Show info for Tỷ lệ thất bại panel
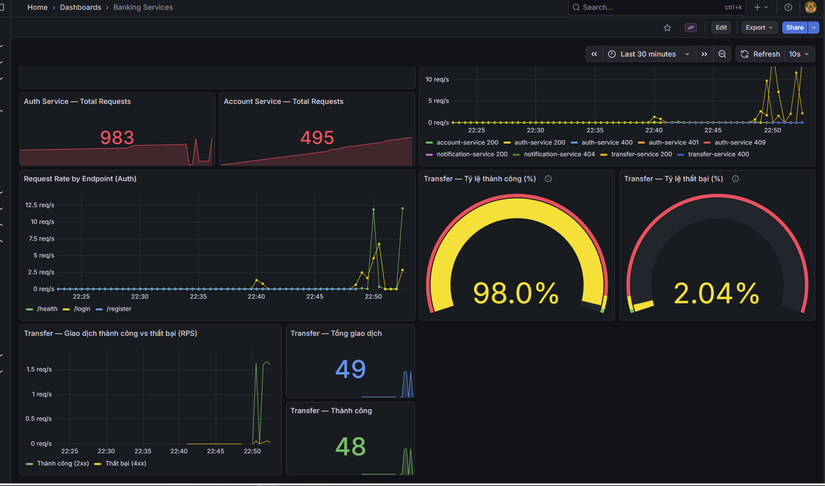 [x=736, y=179]
